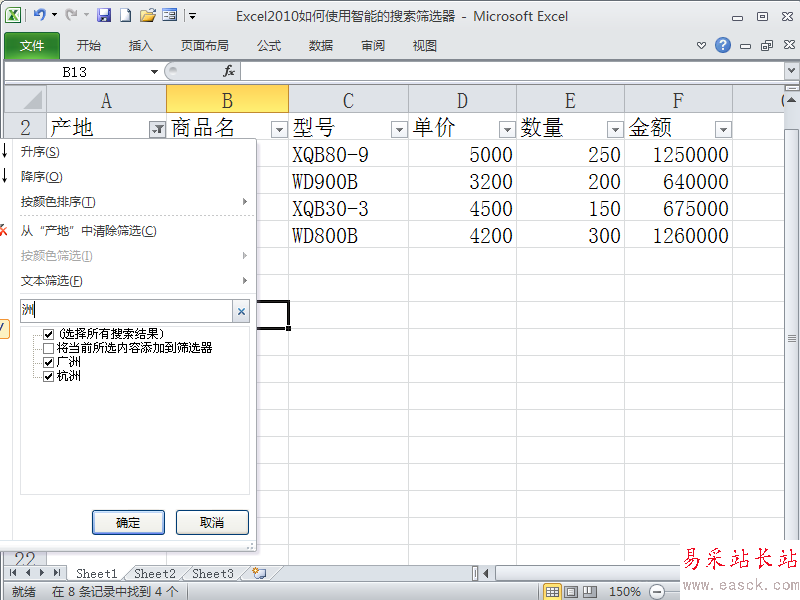This screenshot has height=600, width=800.
Task: Click cell containing XQB80-9
Action: tap(348, 154)
